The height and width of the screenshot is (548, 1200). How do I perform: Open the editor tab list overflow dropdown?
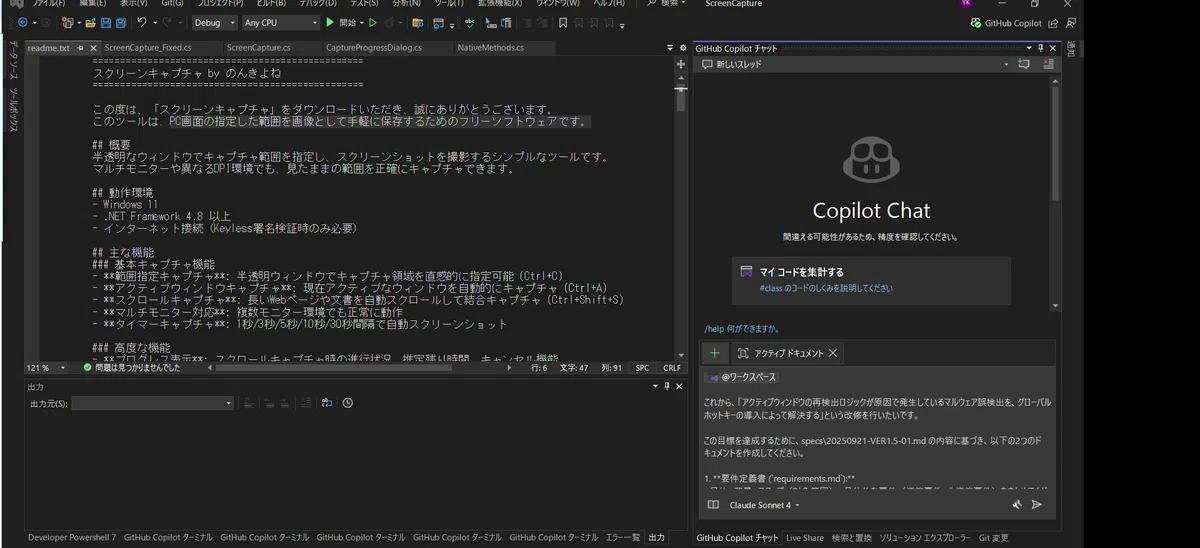669,47
